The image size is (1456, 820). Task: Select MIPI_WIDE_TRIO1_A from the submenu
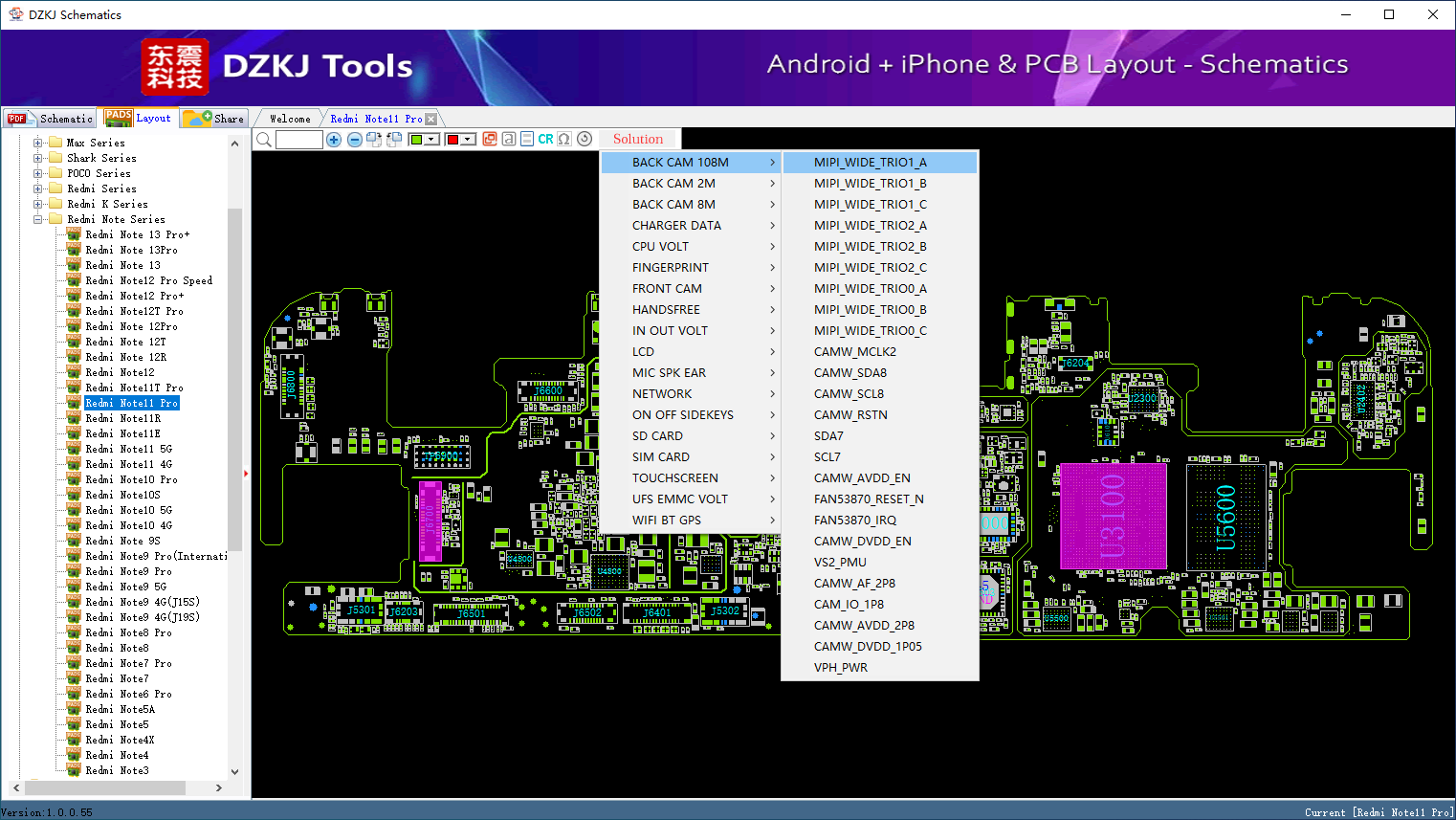(x=880, y=163)
